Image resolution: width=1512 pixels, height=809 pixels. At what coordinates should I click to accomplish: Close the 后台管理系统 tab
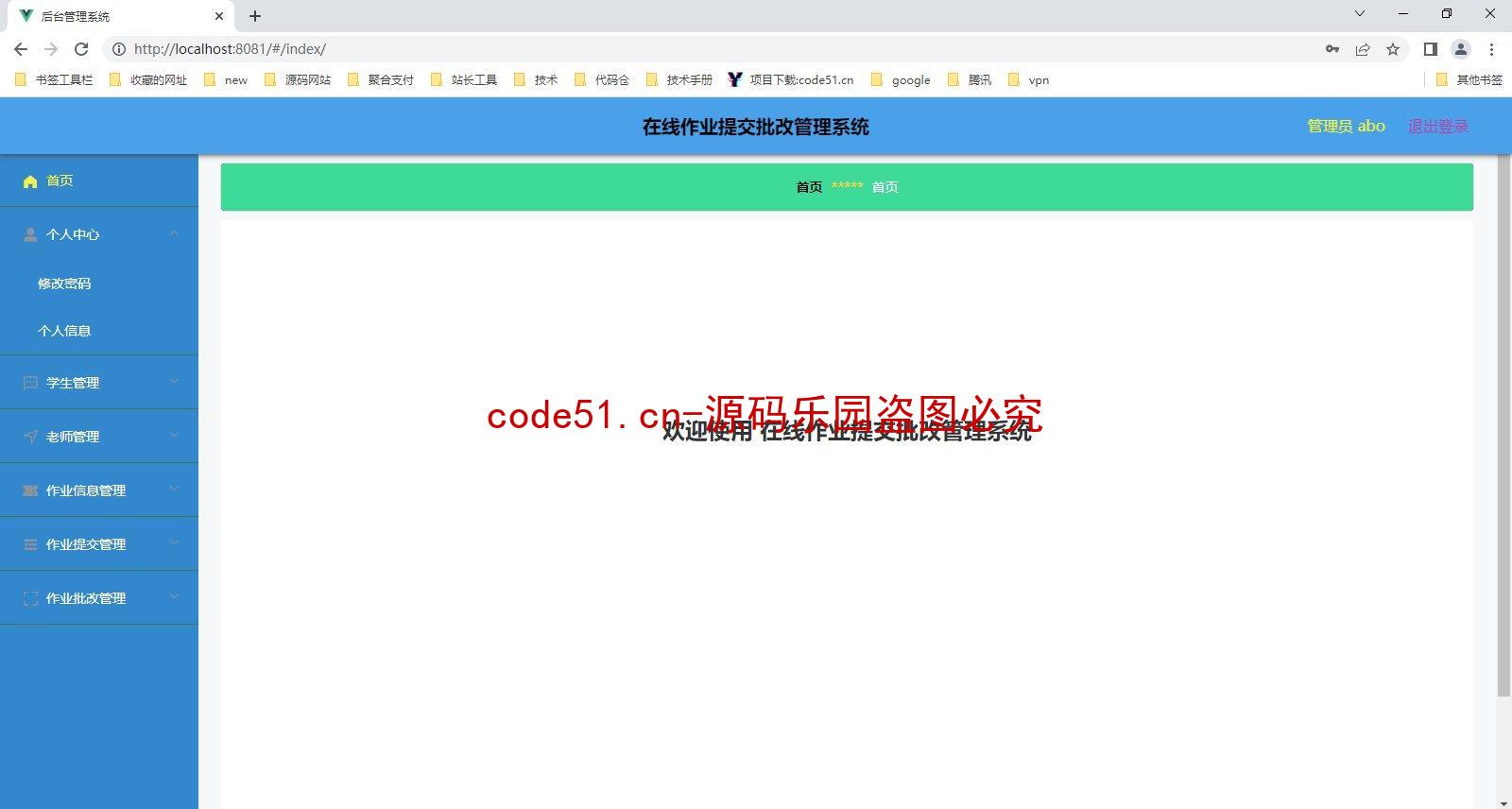tap(219, 16)
